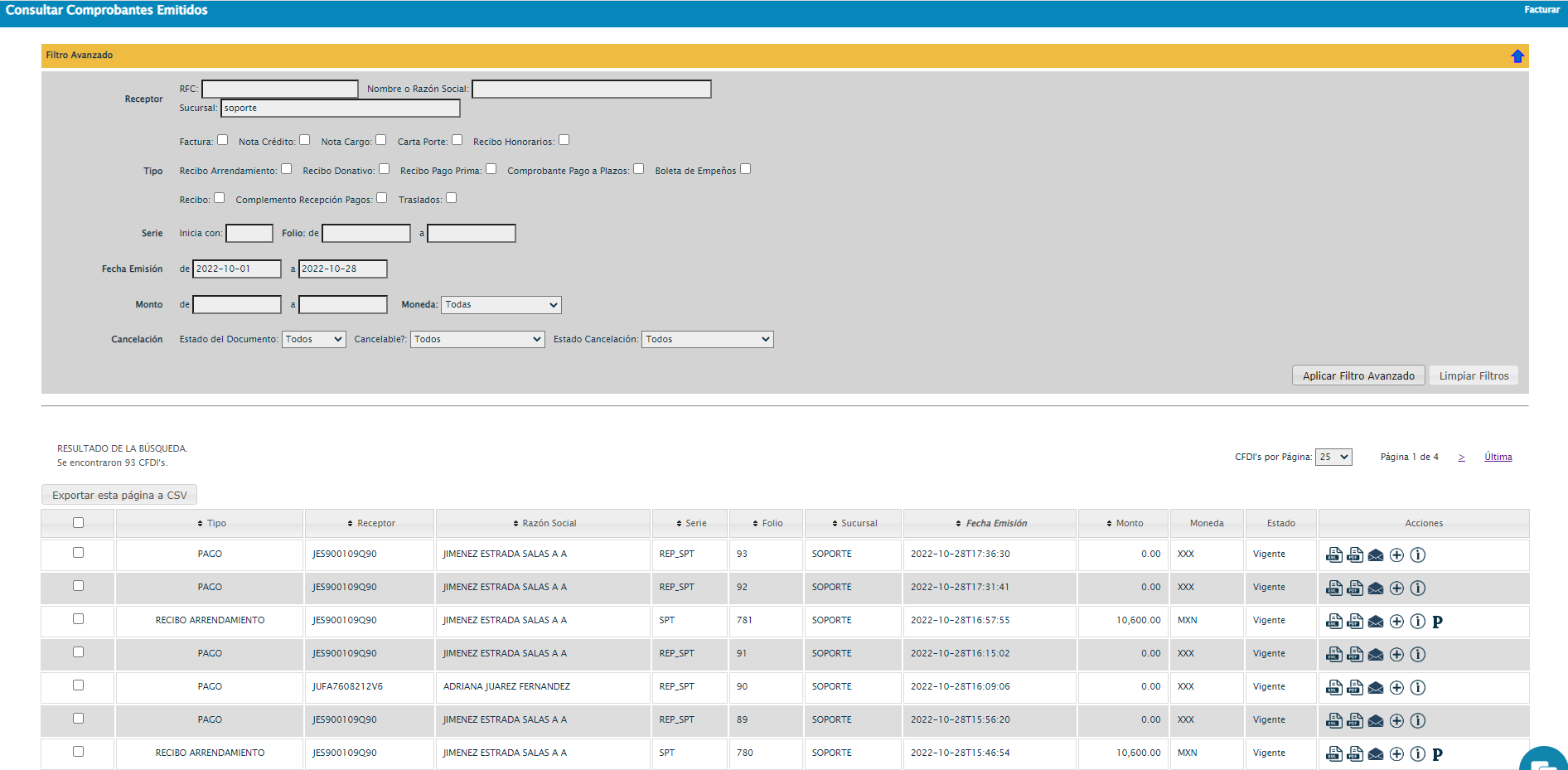1568x770 pixels.
Task: Download XML for folio 92 row
Action: 1334,588
